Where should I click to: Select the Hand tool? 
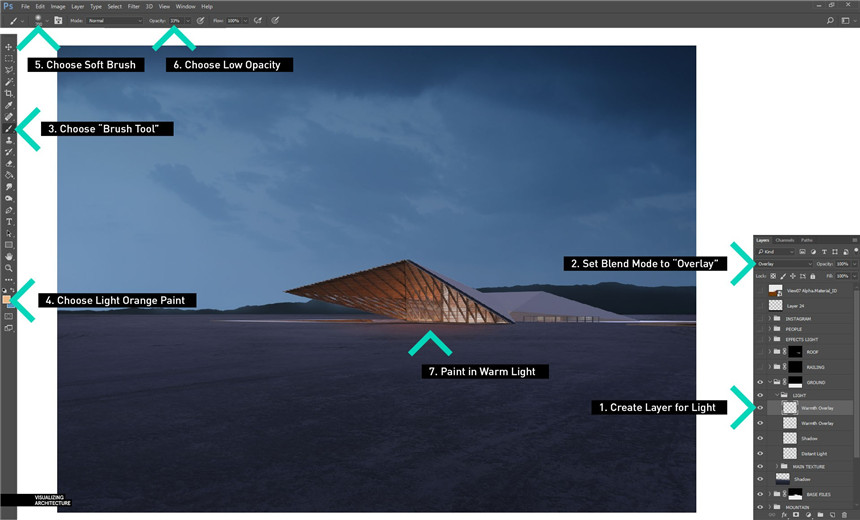click(9, 256)
